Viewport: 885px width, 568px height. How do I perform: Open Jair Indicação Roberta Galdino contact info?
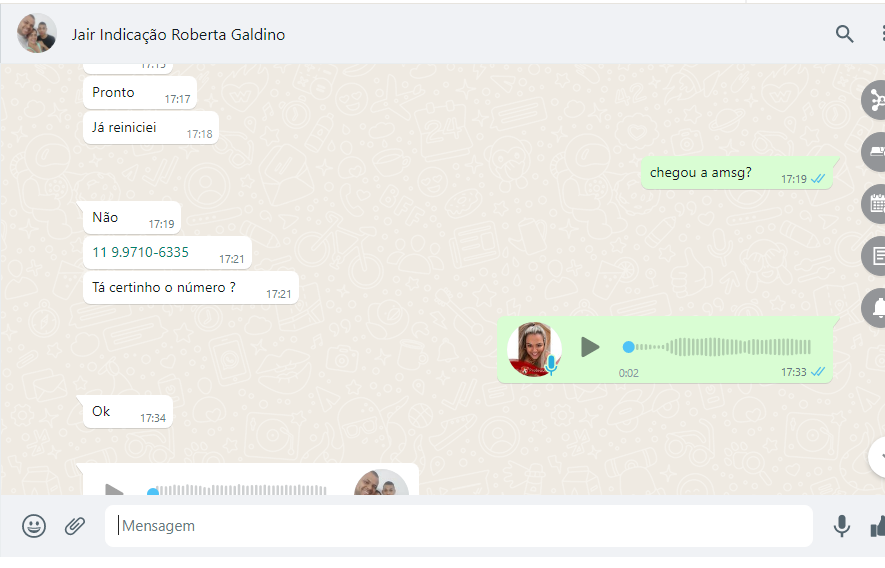tap(178, 35)
